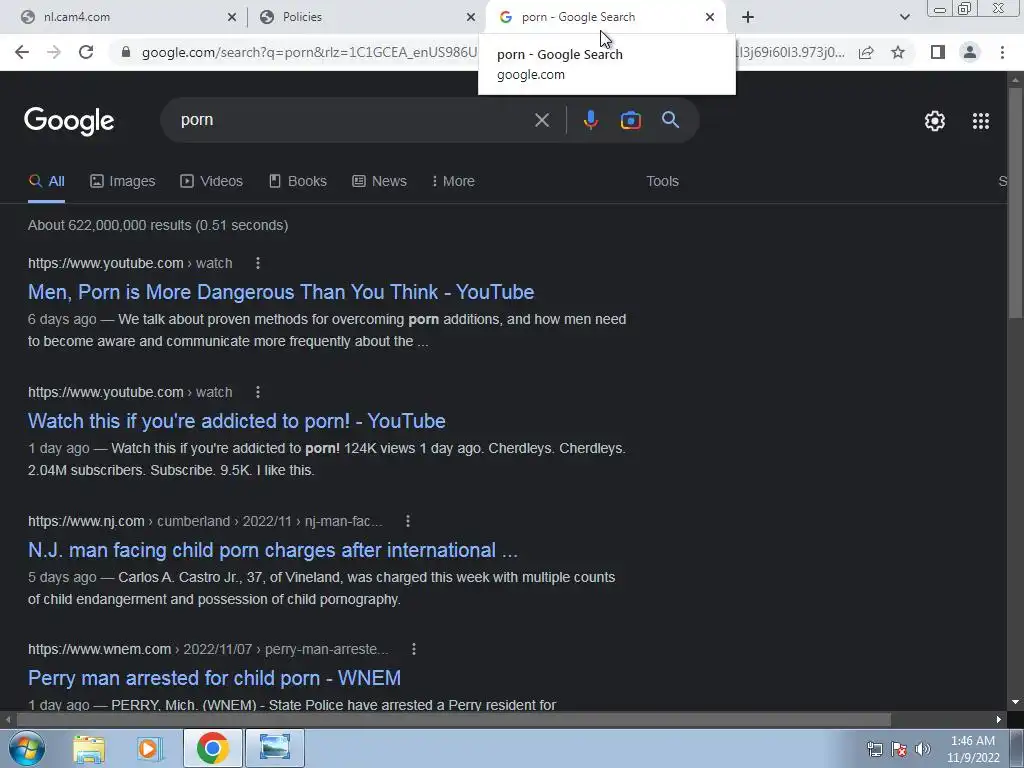The image size is (1024, 768).
Task: Open a new tab with the plus button
Action: pos(748,18)
